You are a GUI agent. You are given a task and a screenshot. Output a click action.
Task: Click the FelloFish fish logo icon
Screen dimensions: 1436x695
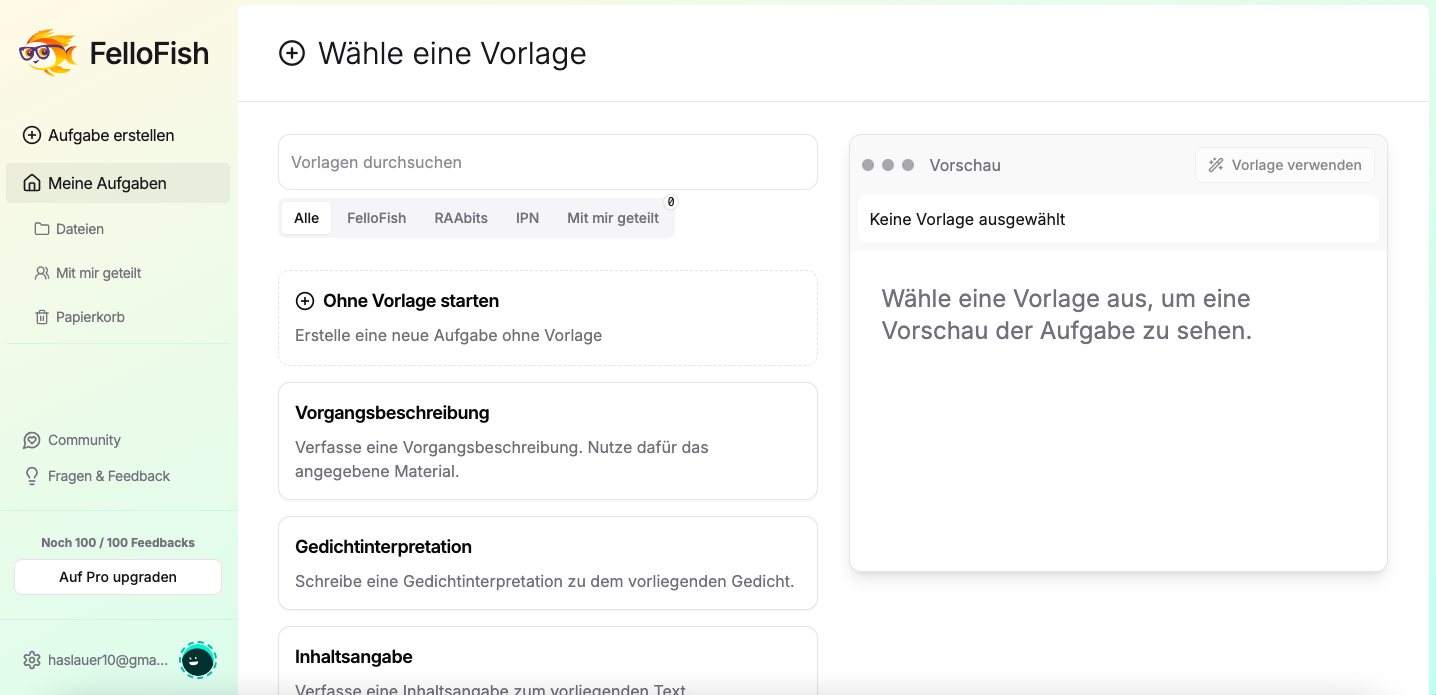pyautogui.click(x=48, y=52)
